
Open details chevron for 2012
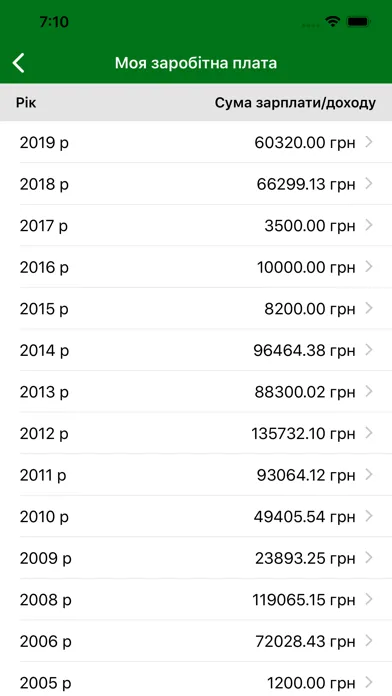click(369, 433)
